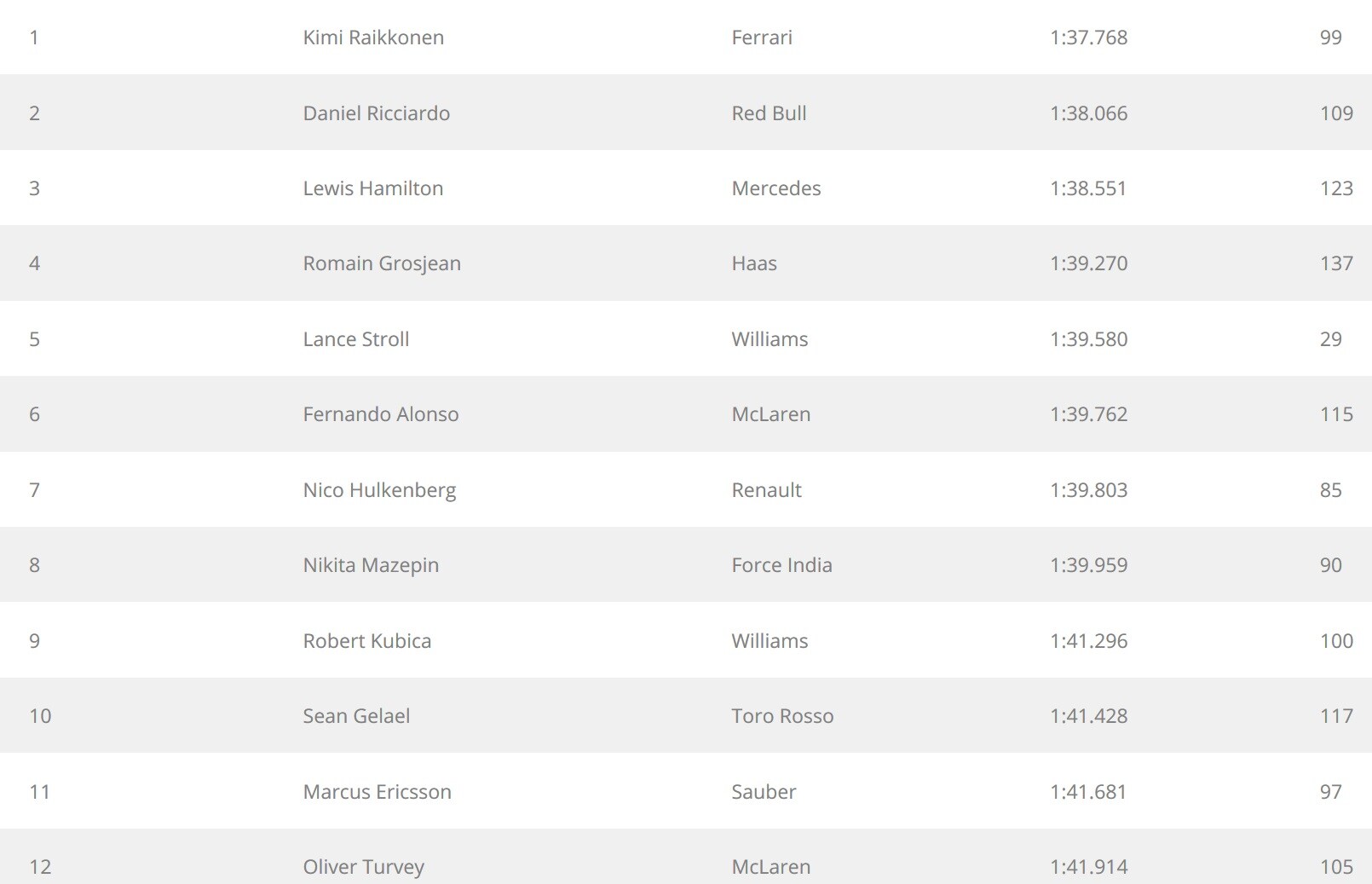Click the Ferrari team cell
The image size is (1372, 884).
(762, 38)
